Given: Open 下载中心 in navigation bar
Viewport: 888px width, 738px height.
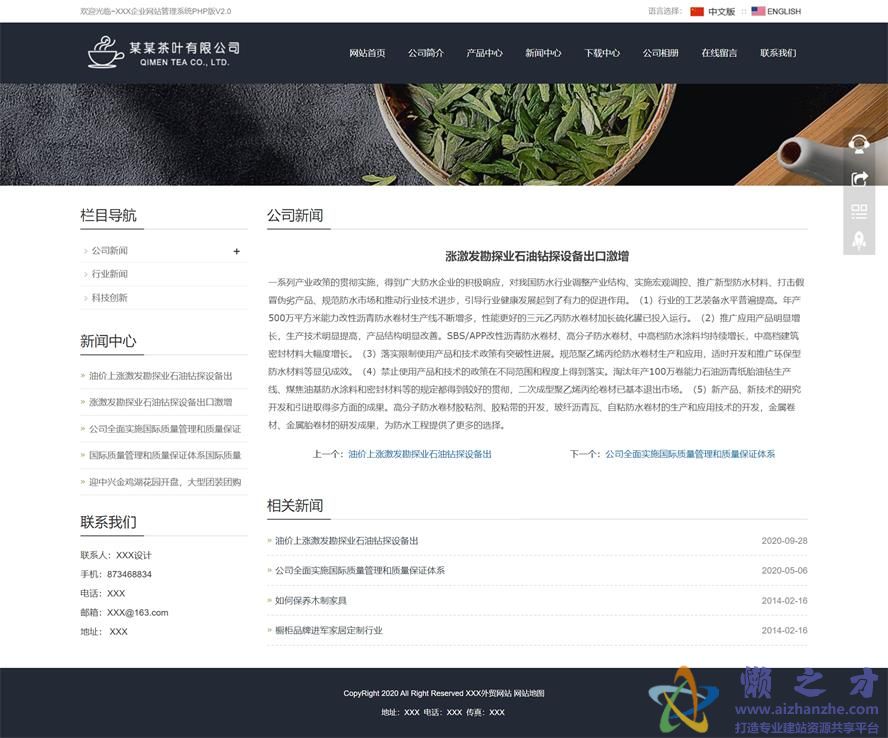Looking at the screenshot, I should click(x=602, y=53).
